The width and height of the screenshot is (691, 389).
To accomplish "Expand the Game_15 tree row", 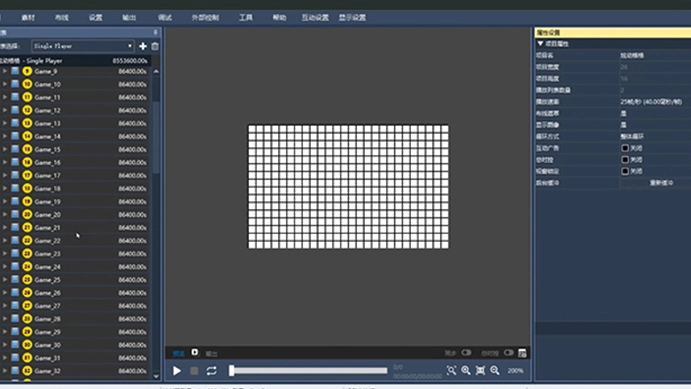I will 5,149.
